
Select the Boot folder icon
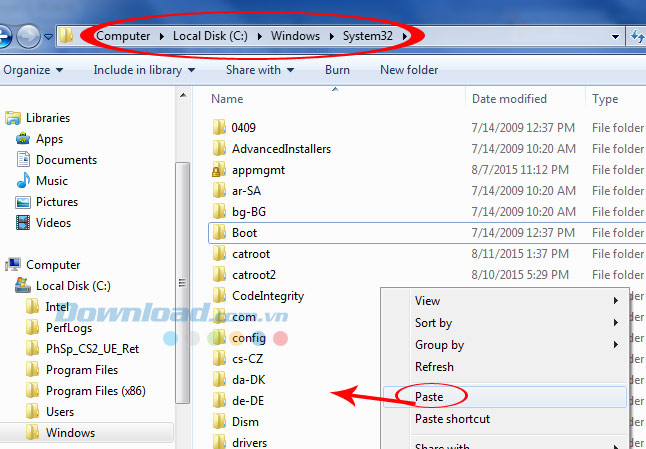tap(219, 233)
